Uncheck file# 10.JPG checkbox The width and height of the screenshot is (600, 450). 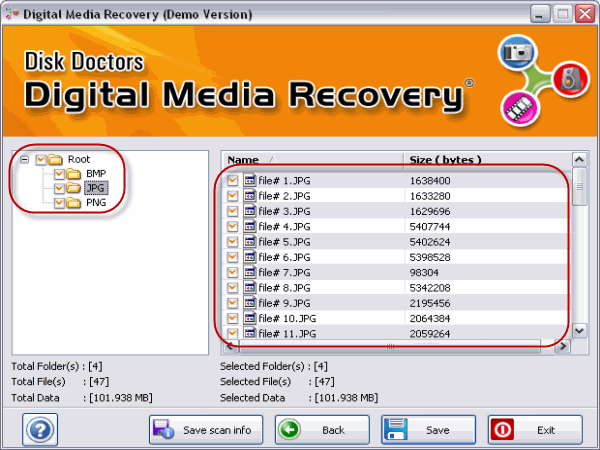[232, 318]
